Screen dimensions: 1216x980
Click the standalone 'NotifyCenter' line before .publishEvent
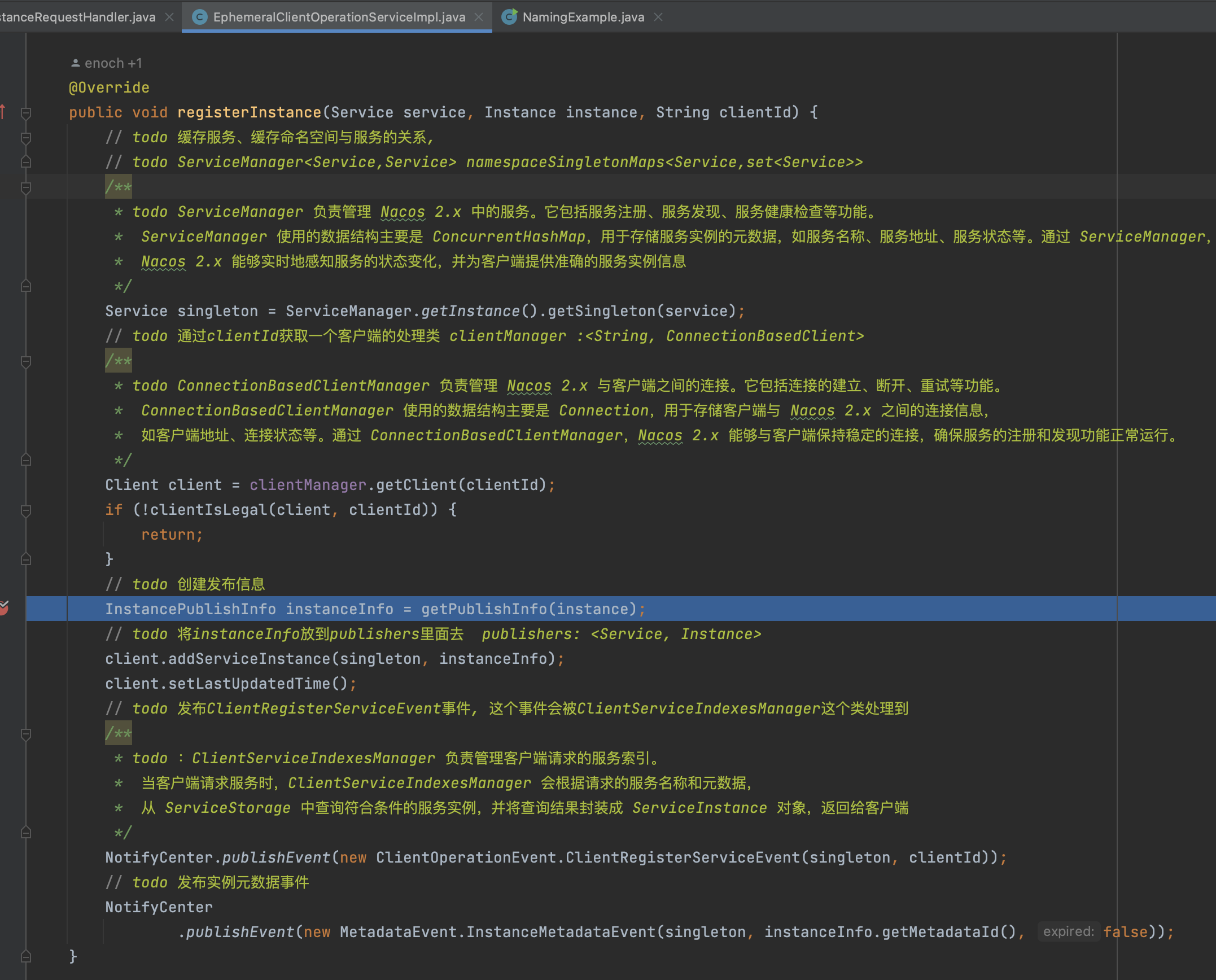(x=159, y=907)
